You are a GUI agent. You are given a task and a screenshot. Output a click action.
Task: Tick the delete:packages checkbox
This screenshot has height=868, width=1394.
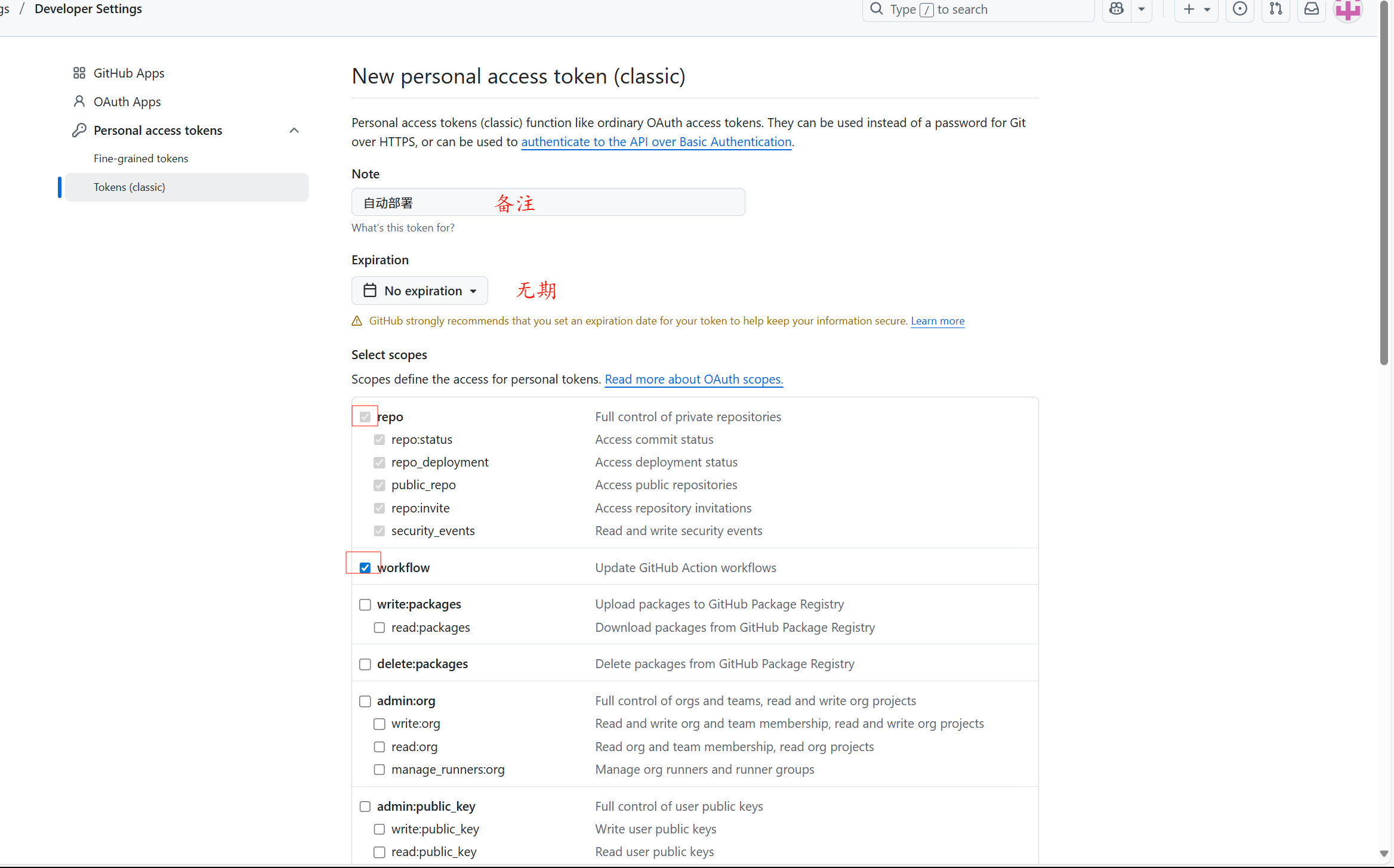[x=365, y=664]
